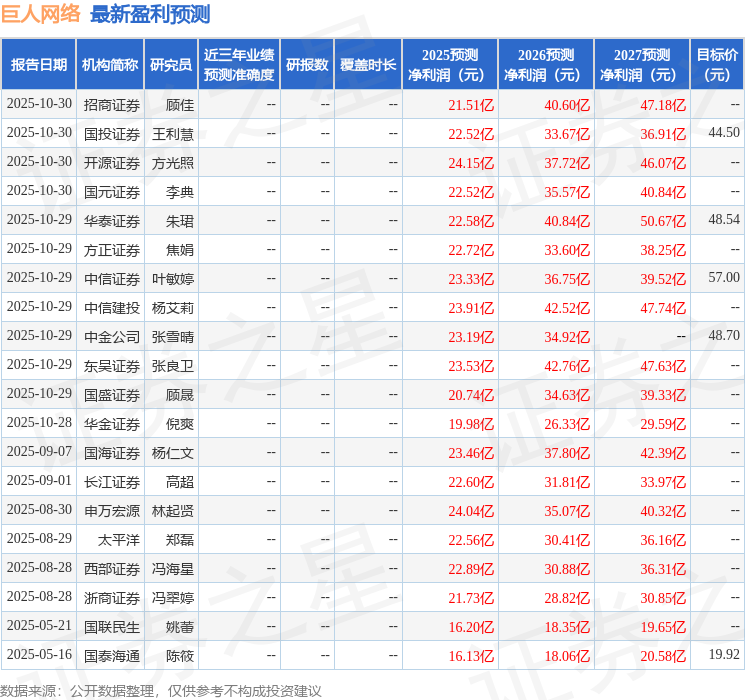Click 2025 profit value 21.51亿
Screen dimensions: 745x700
tap(471, 105)
